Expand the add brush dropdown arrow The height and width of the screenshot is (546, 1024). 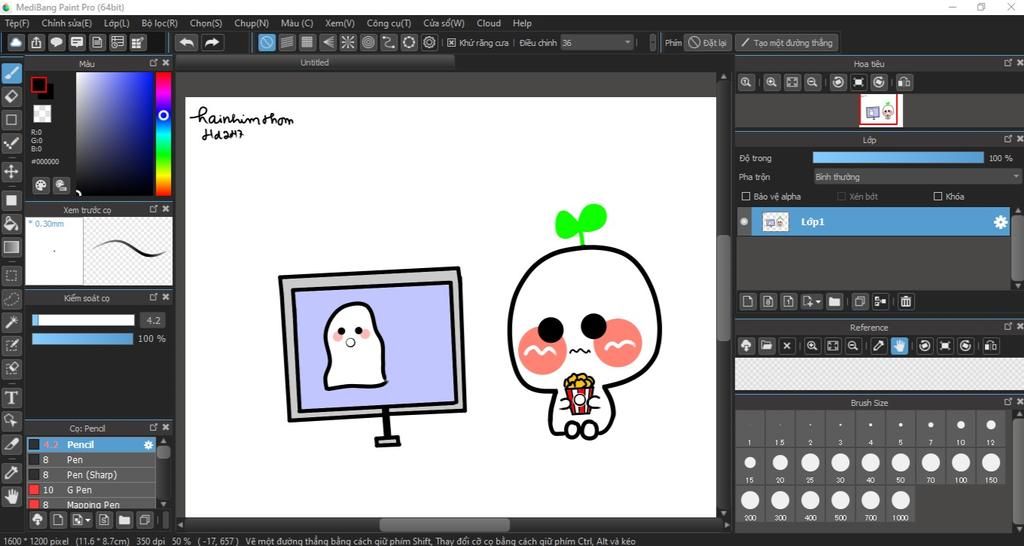(x=88, y=521)
